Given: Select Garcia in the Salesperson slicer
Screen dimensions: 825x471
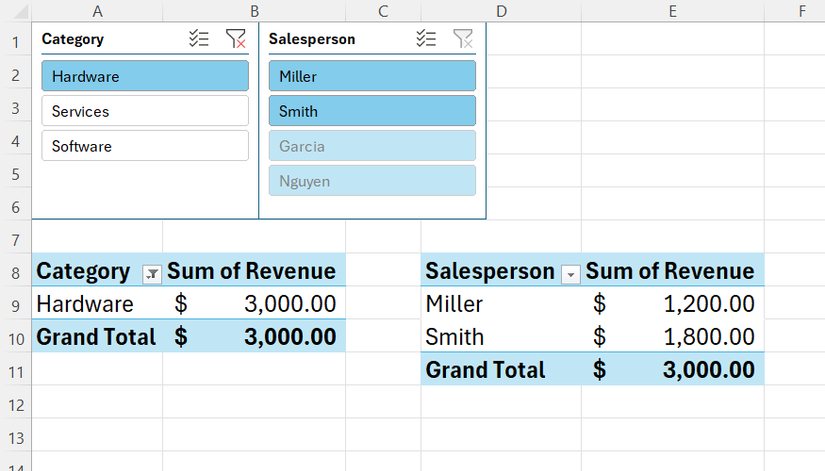Looking at the screenshot, I should [x=372, y=146].
